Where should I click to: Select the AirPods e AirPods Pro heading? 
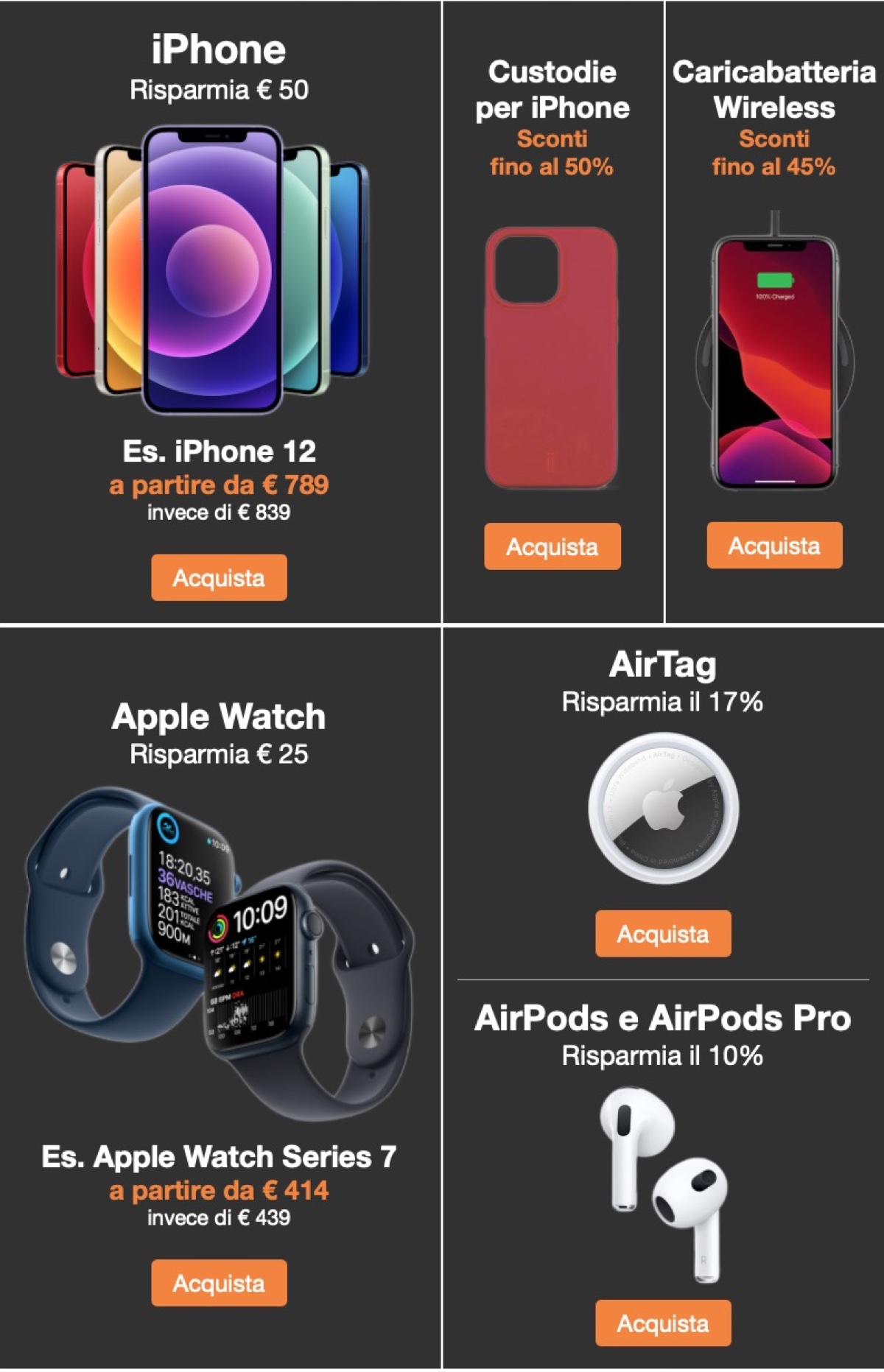[x=663, y=1018]
